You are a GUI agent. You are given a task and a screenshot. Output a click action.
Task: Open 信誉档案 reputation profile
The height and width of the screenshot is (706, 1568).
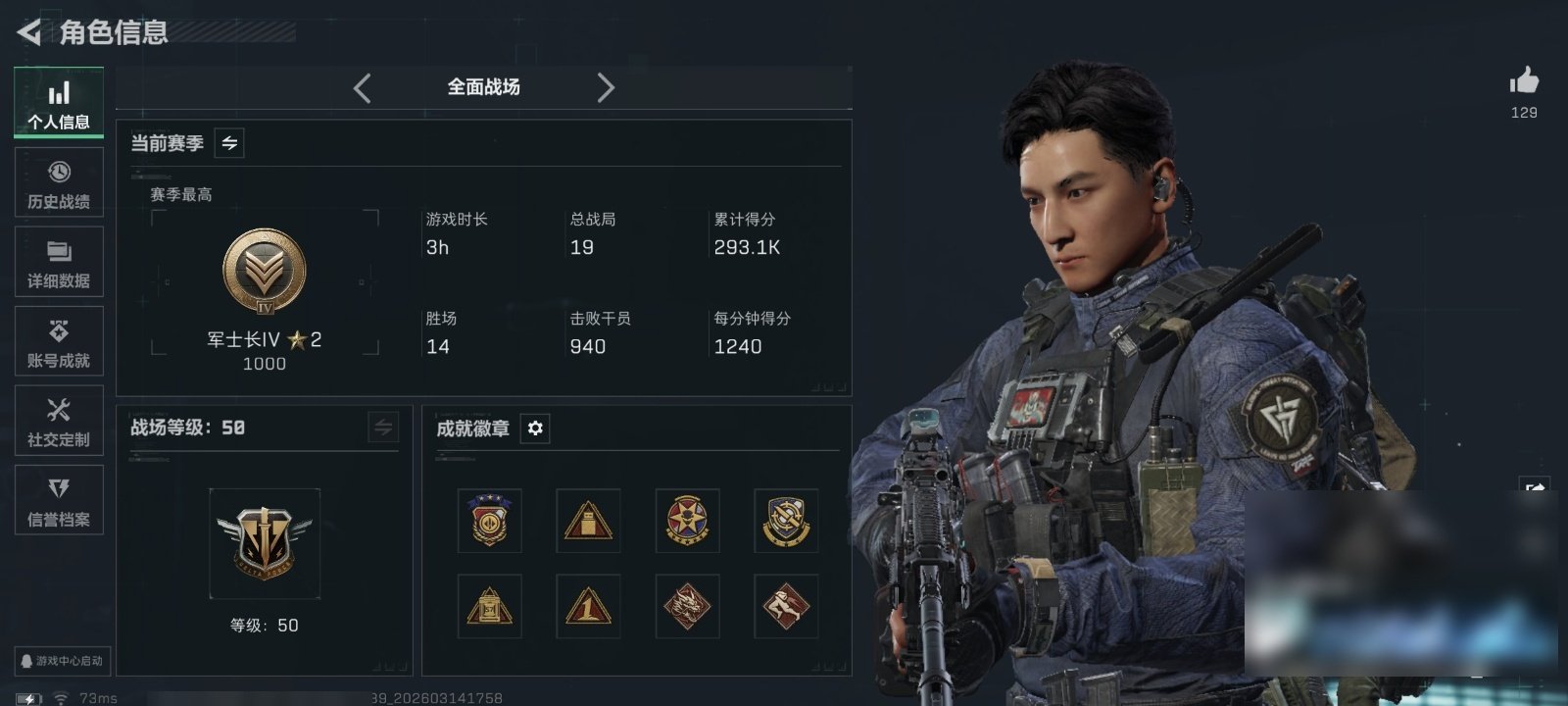click(59, 501)
